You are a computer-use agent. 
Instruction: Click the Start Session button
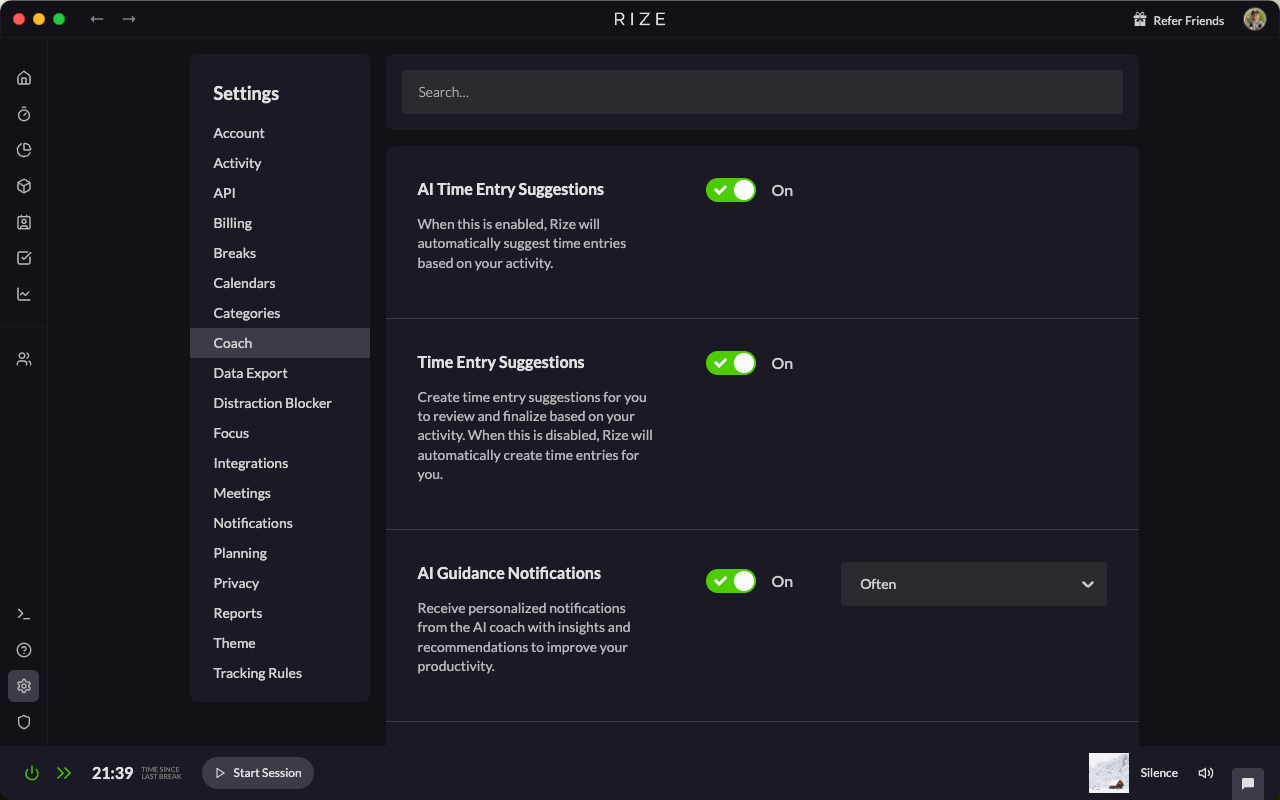[258, 773]
